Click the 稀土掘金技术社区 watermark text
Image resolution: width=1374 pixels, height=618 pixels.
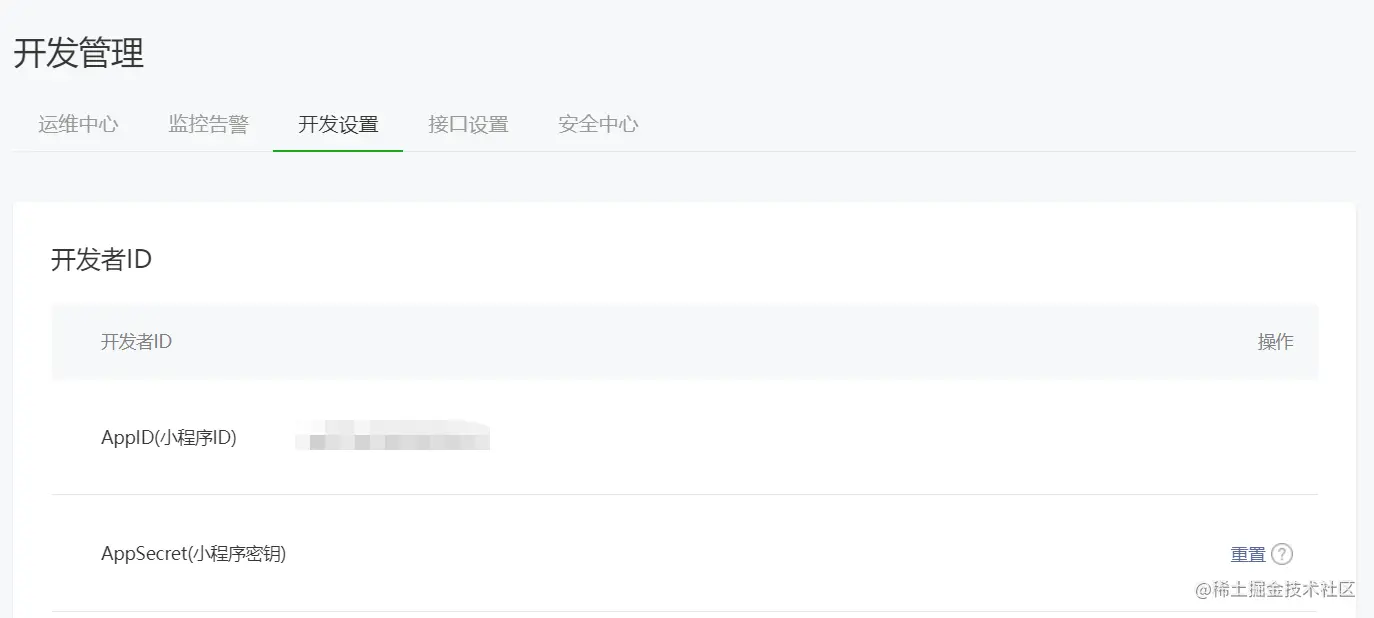pos(1275,589)
